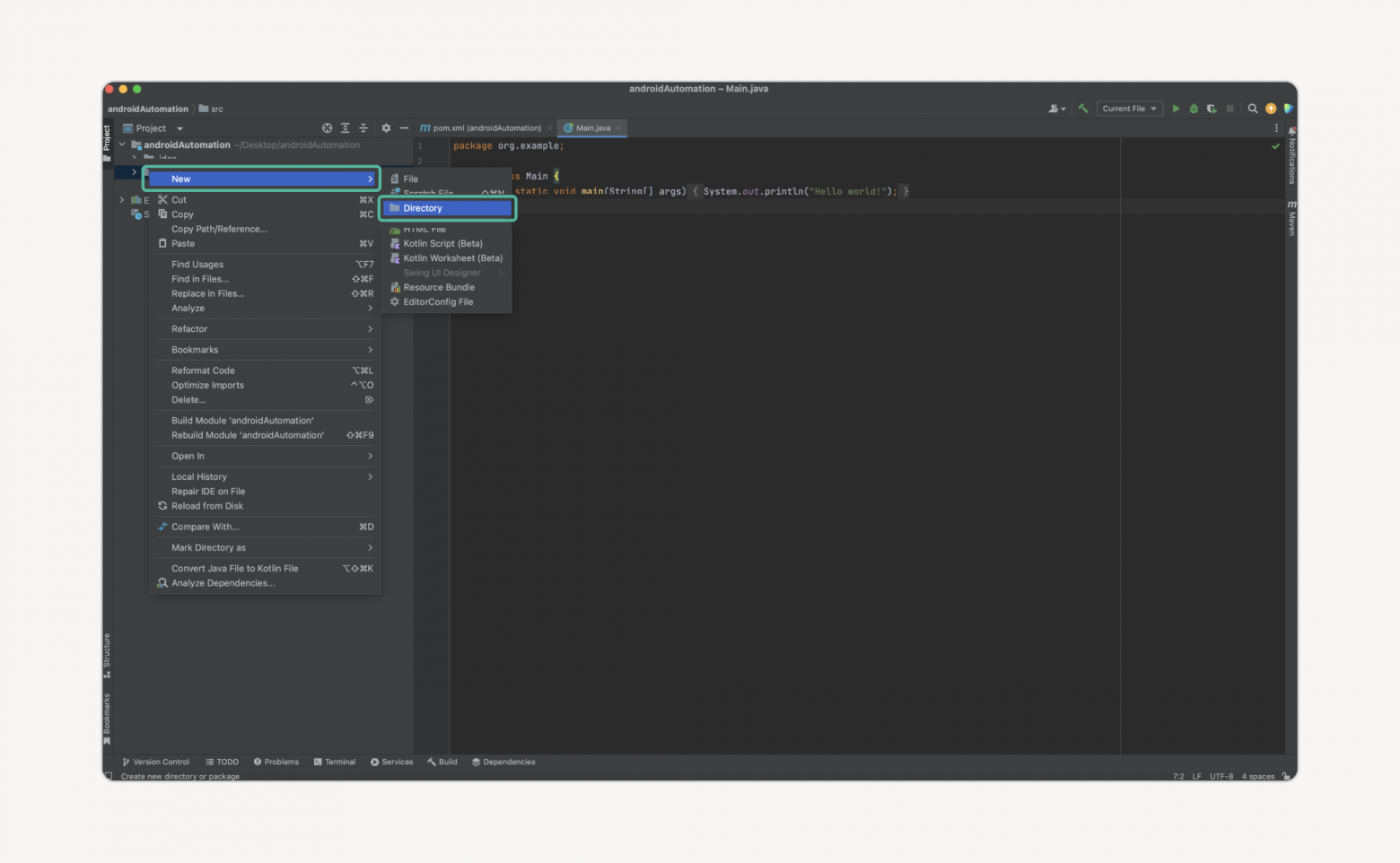
Task: Select Find in Files
Action: tap(265, 279)
